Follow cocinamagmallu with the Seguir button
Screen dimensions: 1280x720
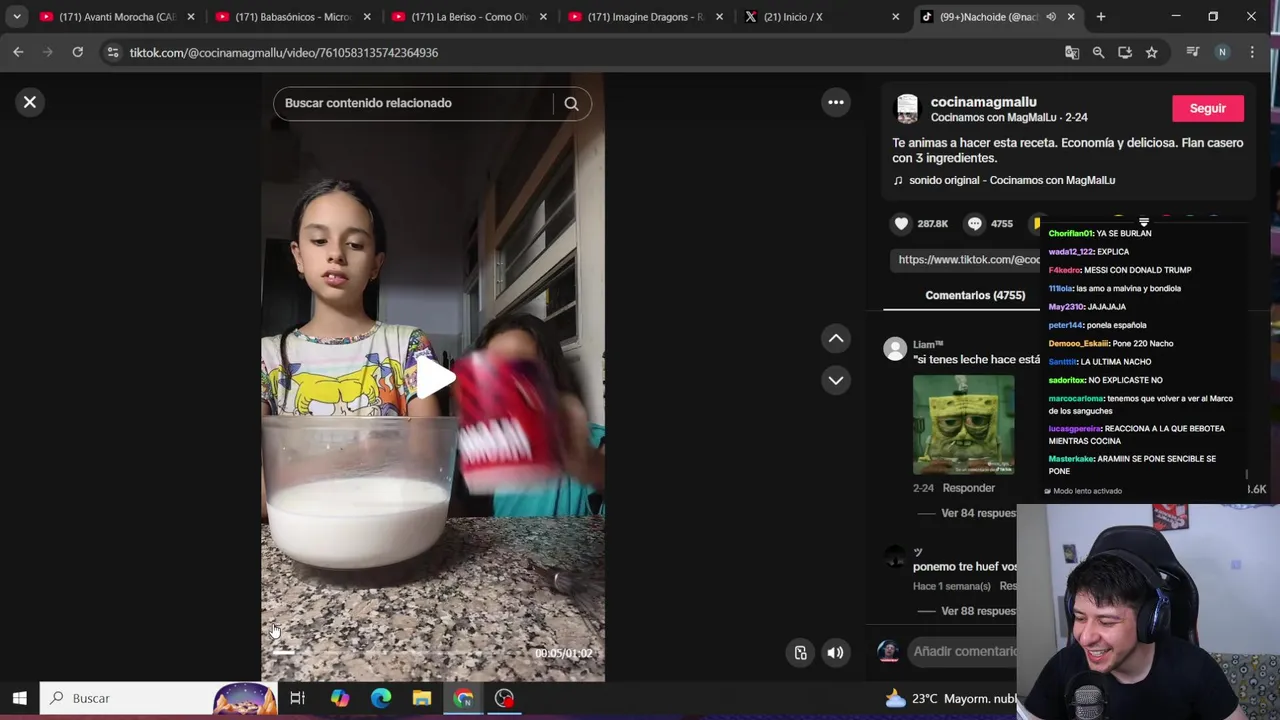coord(1207,108)
